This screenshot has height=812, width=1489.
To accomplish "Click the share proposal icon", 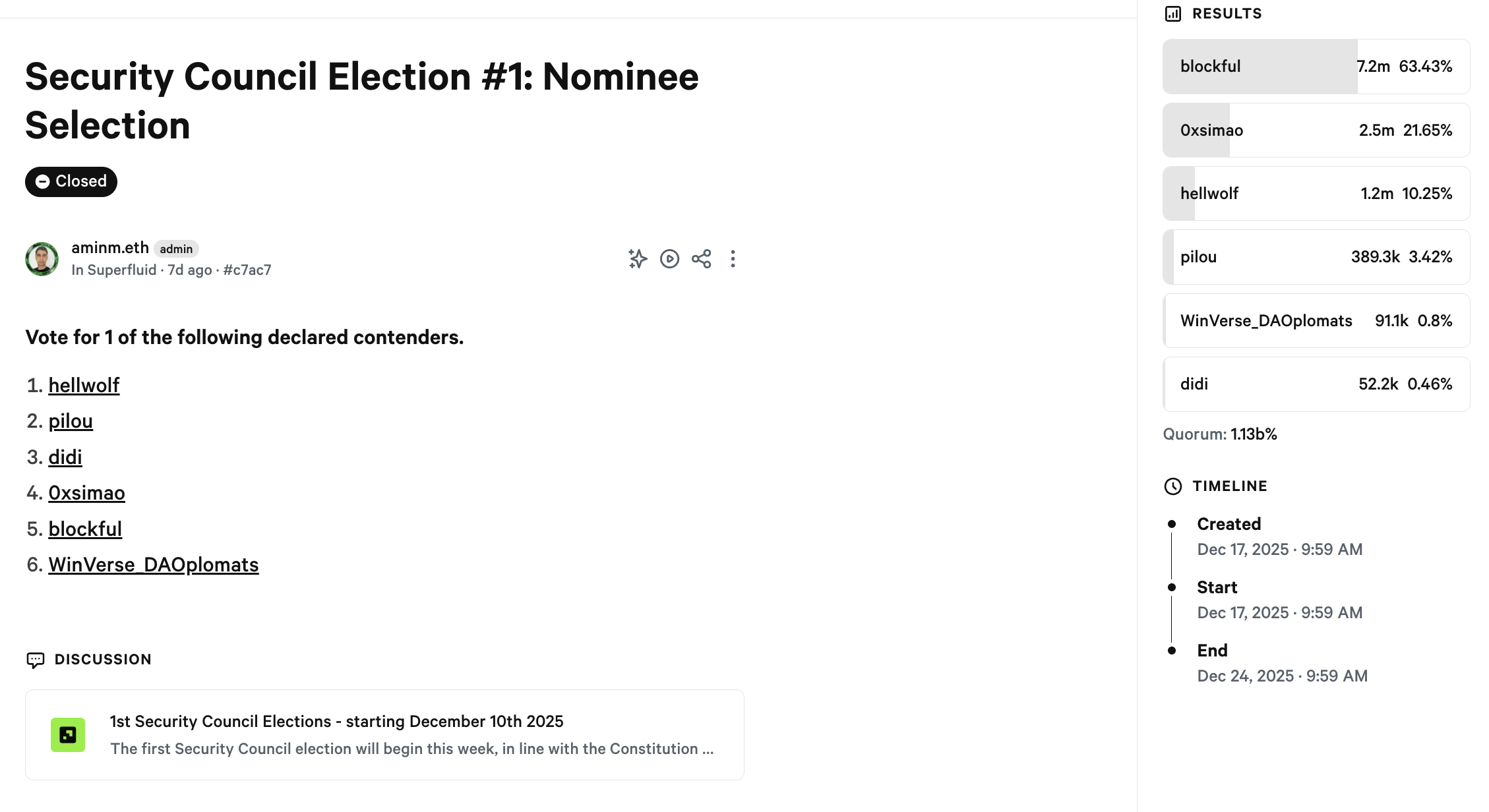I will (701, 258).
